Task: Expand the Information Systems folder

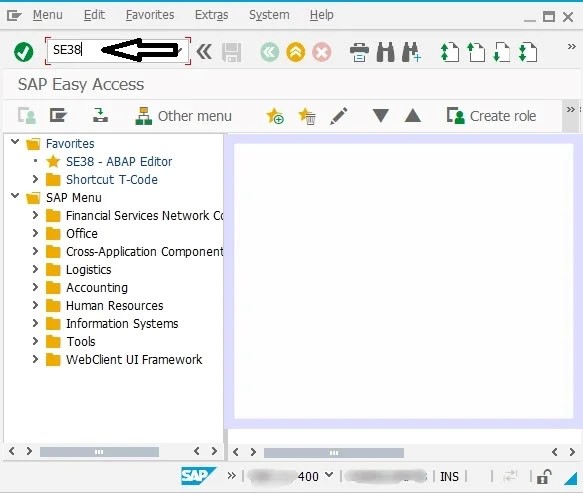Action: (35, 323)
